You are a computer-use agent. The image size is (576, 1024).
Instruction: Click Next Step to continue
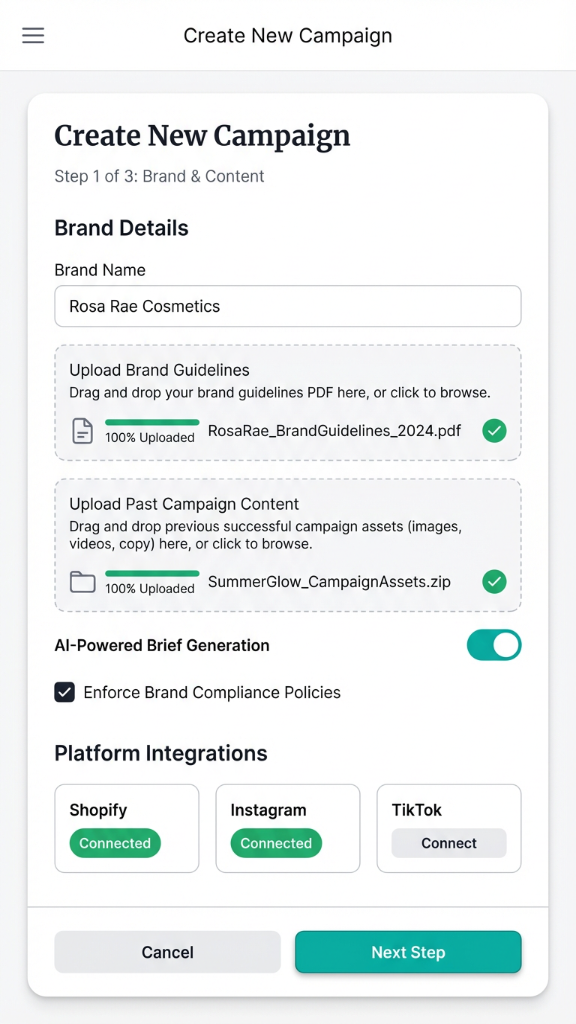(408, 952)
